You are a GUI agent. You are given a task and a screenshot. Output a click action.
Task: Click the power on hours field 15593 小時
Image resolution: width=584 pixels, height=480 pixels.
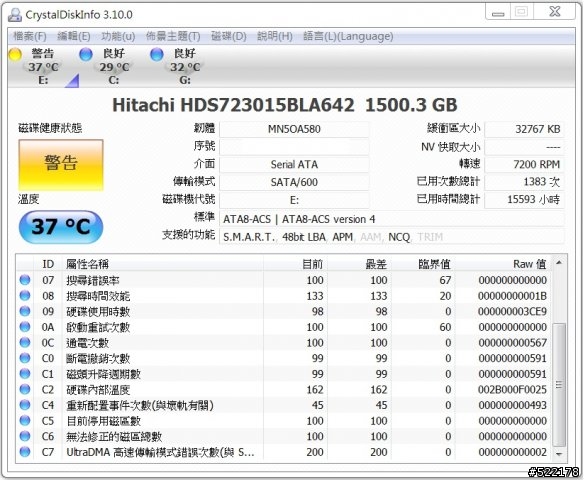524,200
